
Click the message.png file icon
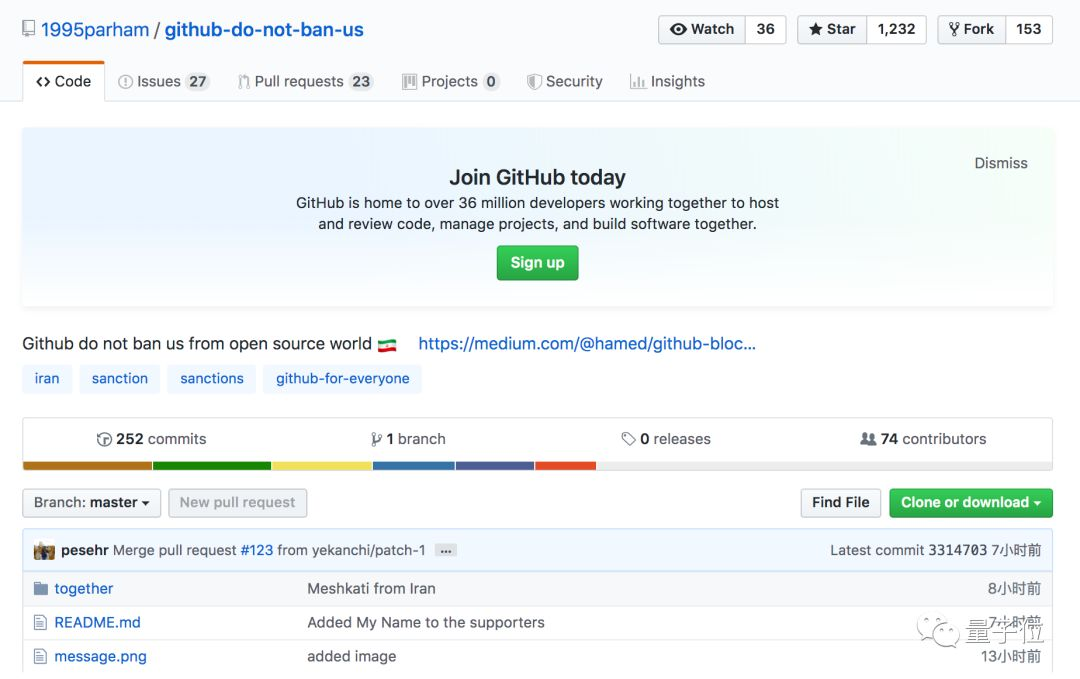coord(41,657)
